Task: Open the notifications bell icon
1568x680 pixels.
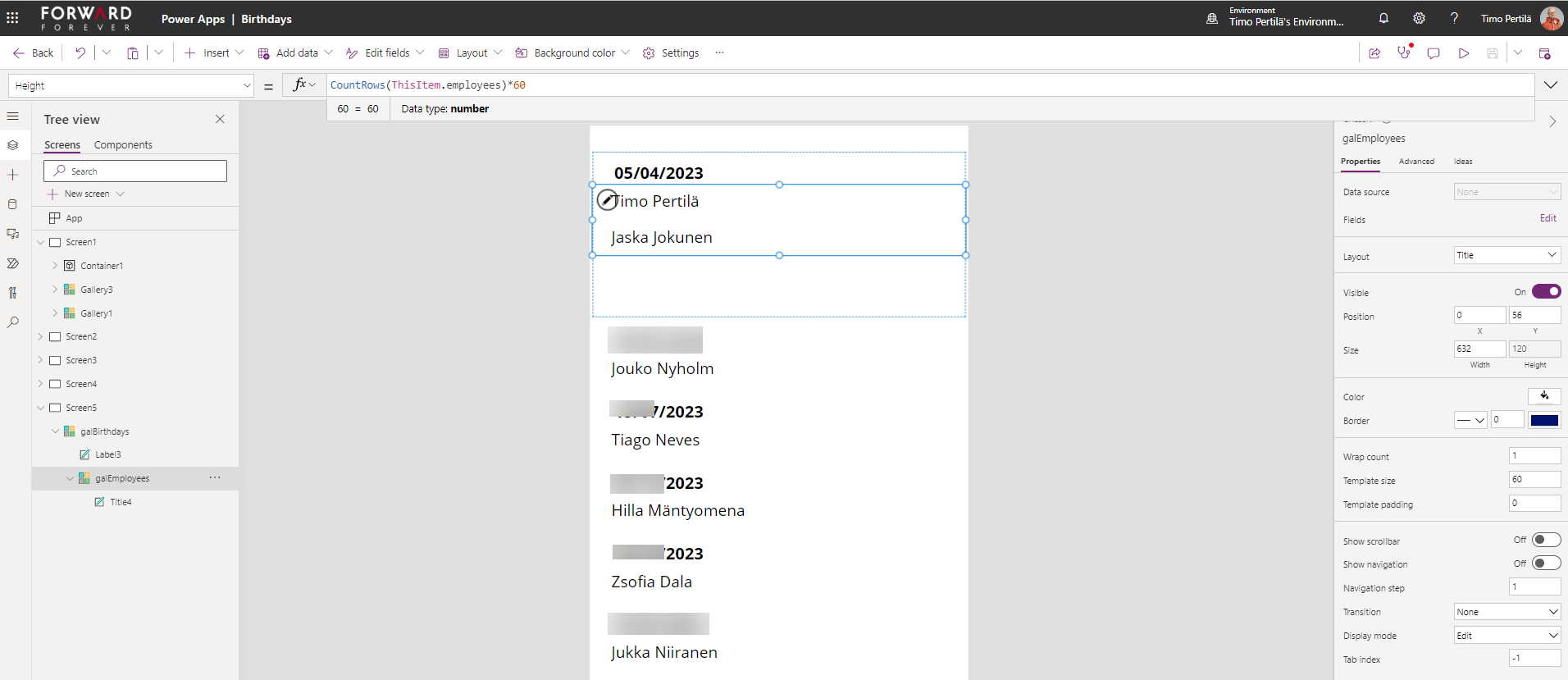Action: (x=1383, y=18)
